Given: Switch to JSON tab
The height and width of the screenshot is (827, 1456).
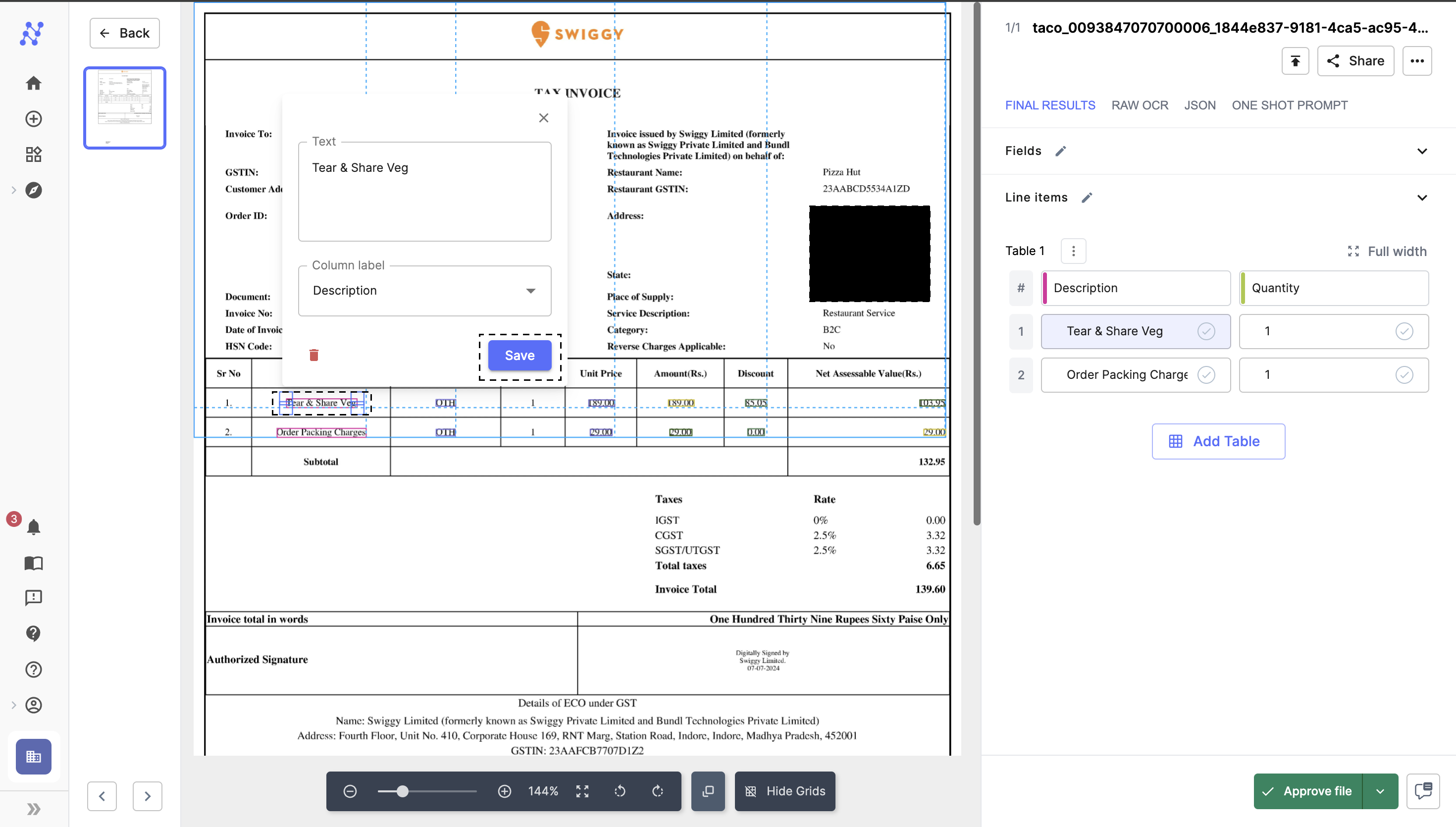Looking at the screenshot, I should (x=1200, y=105).
